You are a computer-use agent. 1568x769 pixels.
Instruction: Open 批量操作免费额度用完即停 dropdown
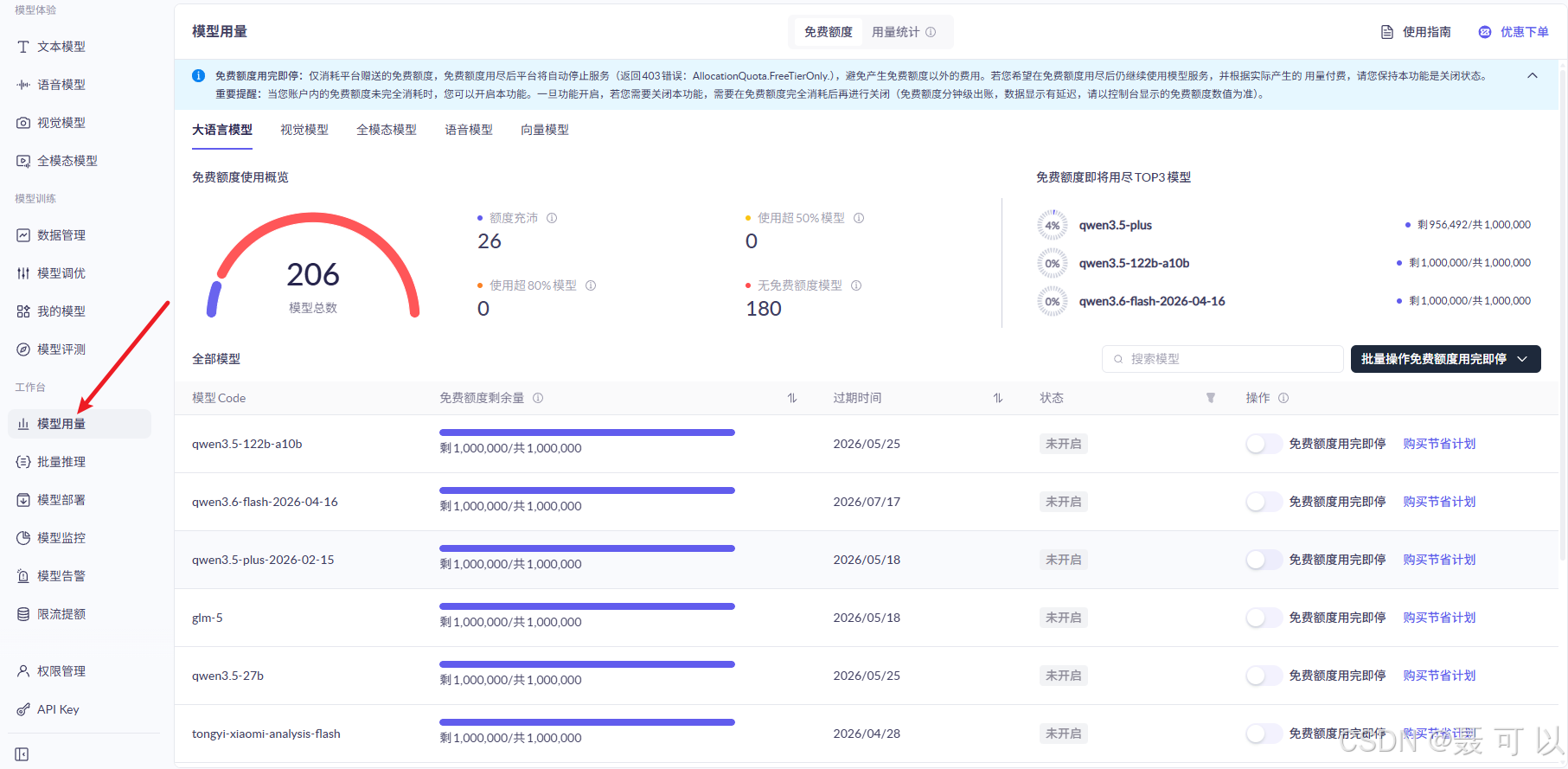tap(1445, 359)
